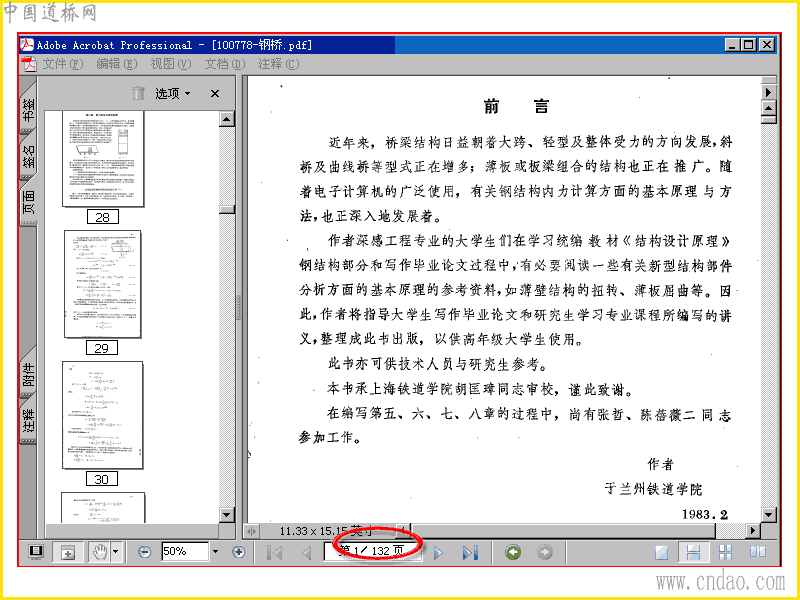Select page 29 thumbnail
This screenshot has height=600, width=800.
click(102, 284)
